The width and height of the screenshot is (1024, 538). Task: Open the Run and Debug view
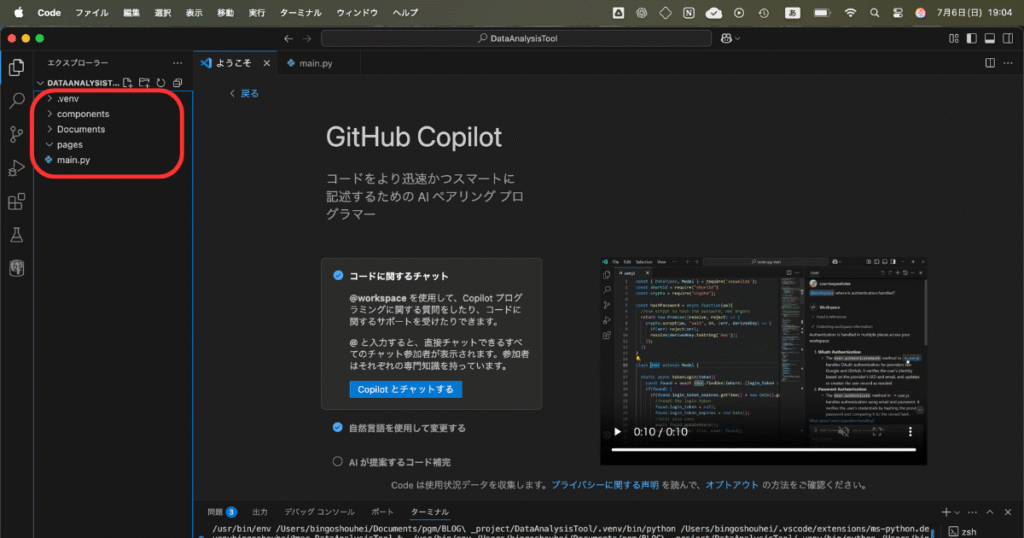click(16, 168)
